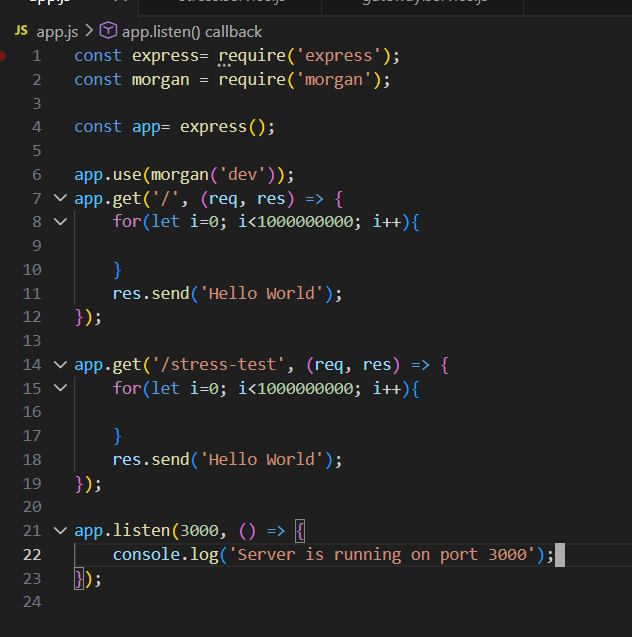632x637 pixels.
Task: Collapse the app.get('/') block at line 7
Action: pyautogui.click(x=61, y=198)
